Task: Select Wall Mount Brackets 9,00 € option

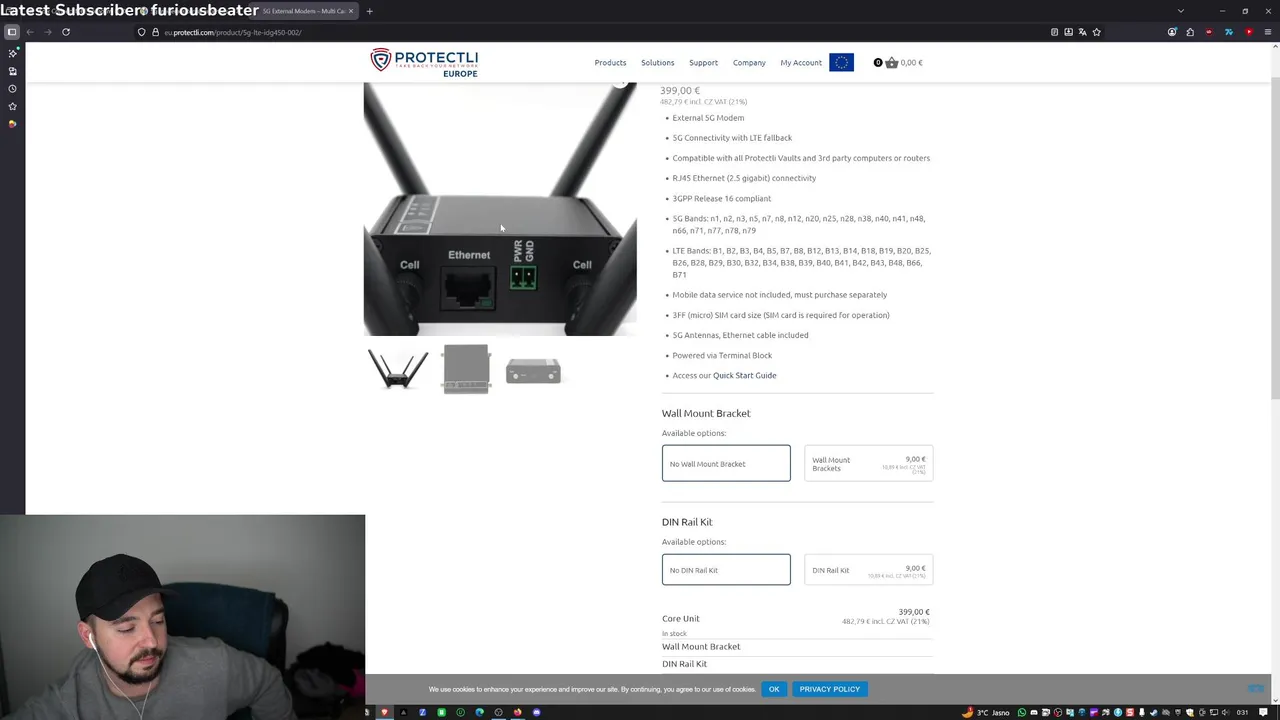Action: (x=869, y=463)
